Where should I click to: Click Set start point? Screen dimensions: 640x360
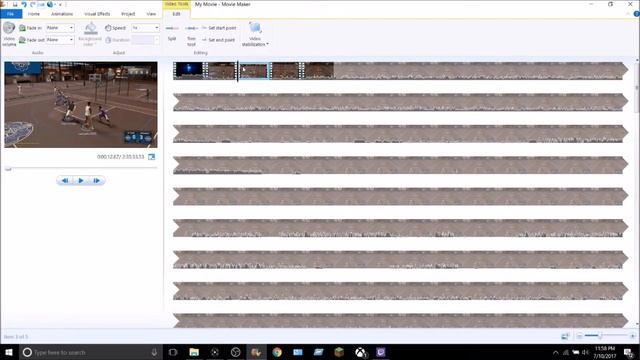[x=219, y=28]
